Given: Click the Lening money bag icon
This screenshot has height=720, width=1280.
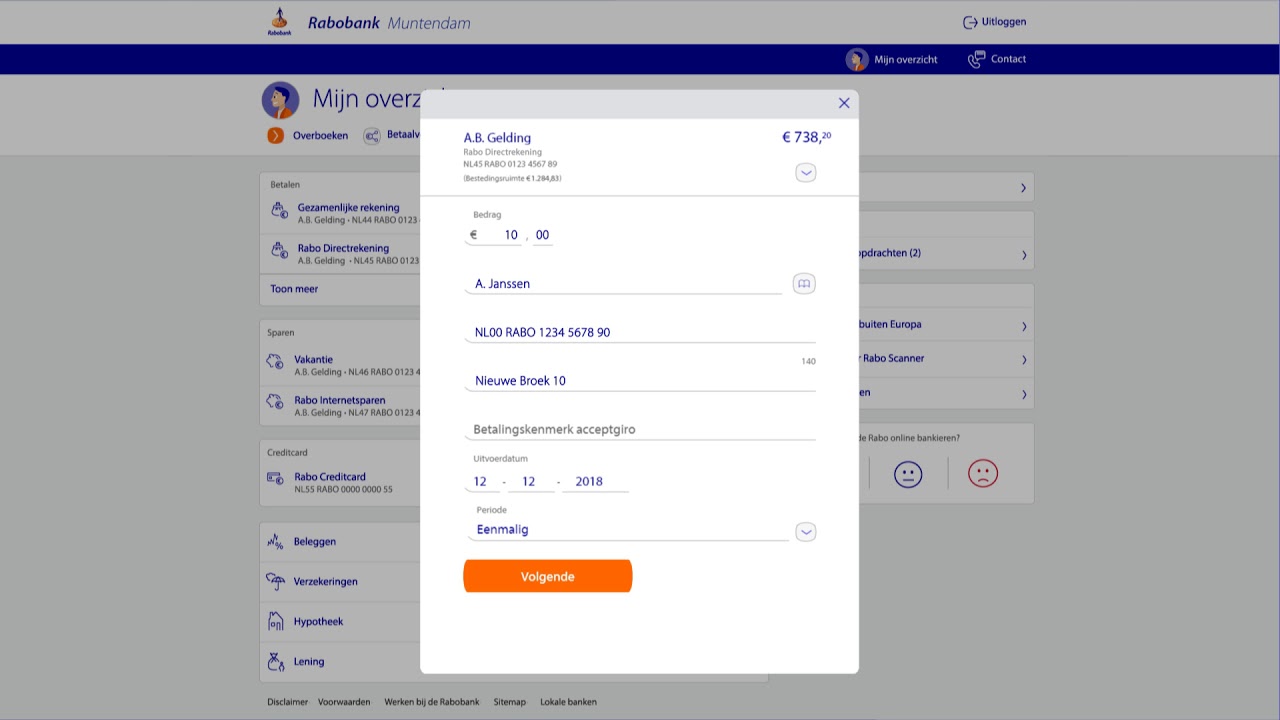Looking at the screenshot, I should click(276, 661).
